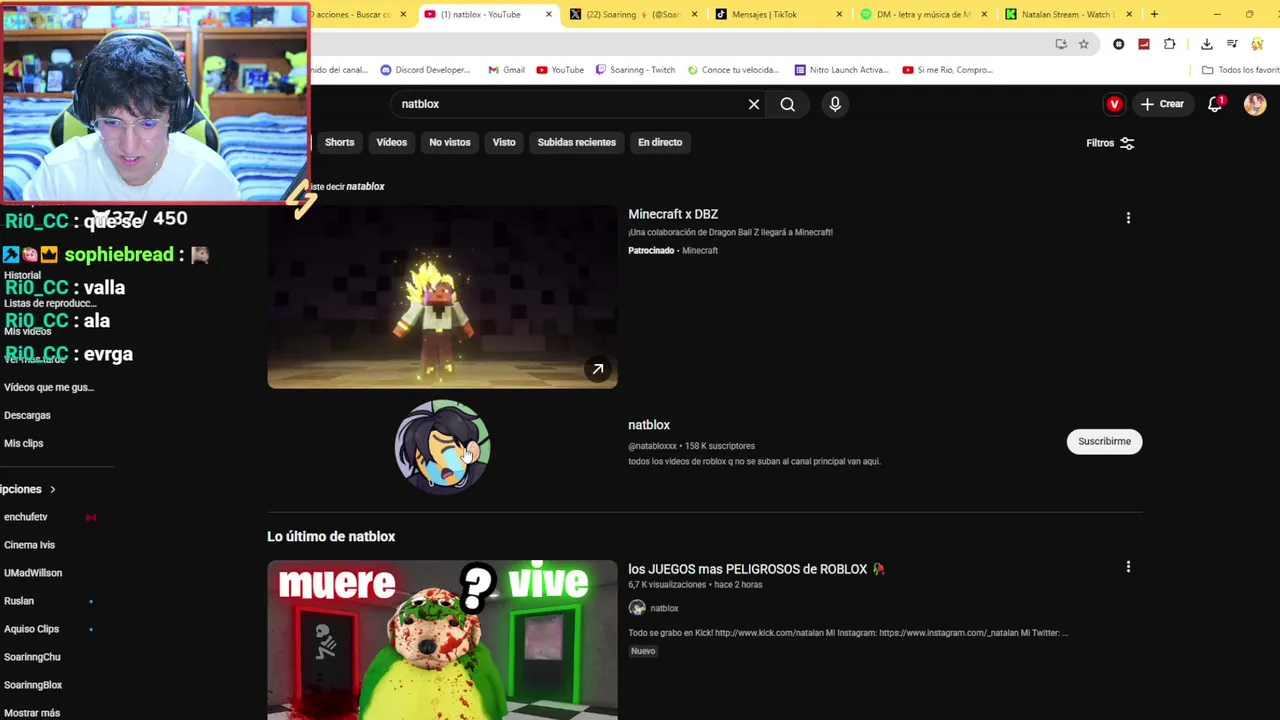Open the Filtros panel
This screenshot has height=720, width=1280.
click(x=1110, y=143)
